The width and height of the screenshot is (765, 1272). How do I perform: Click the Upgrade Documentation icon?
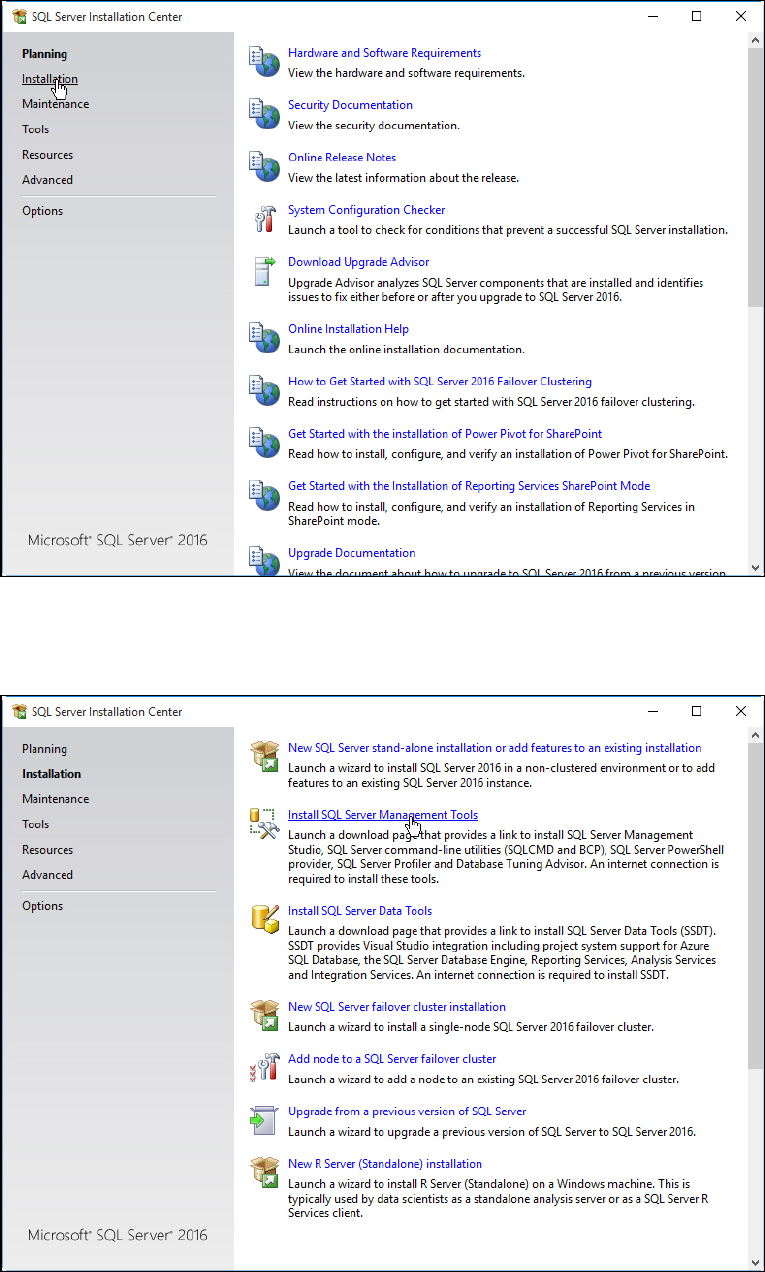coord(264,561)
